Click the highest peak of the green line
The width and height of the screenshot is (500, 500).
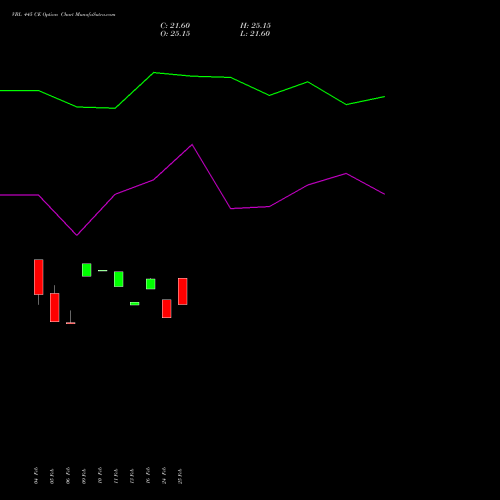154,72
